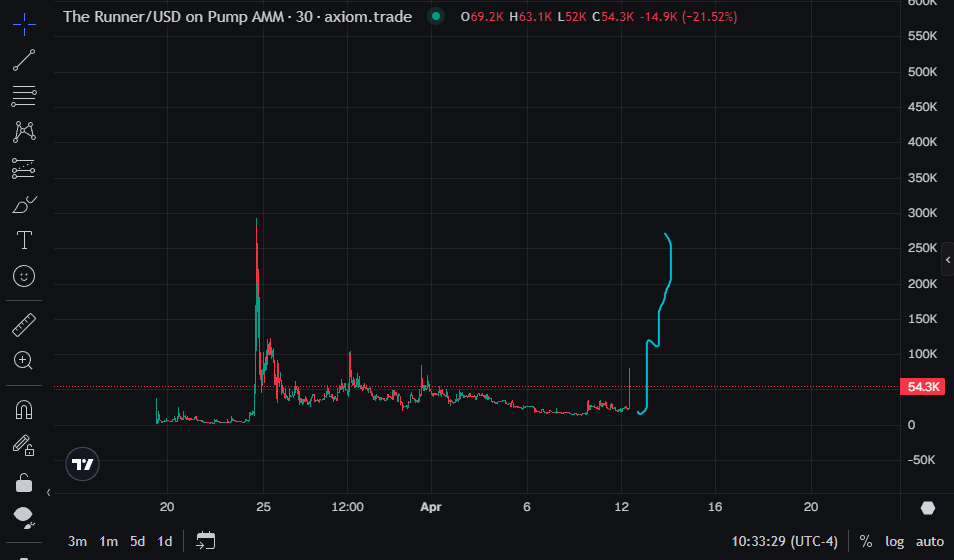The width and height of the screenshot is (954, 560).
Task: Select the text annotation tool
Action: (24, 240)
